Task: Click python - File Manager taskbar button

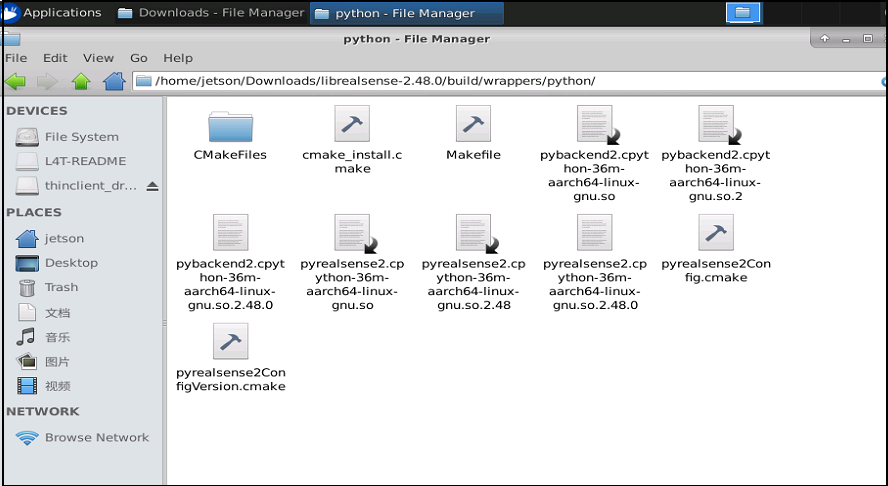Action: pyautogui.click(x=406, y=13)
